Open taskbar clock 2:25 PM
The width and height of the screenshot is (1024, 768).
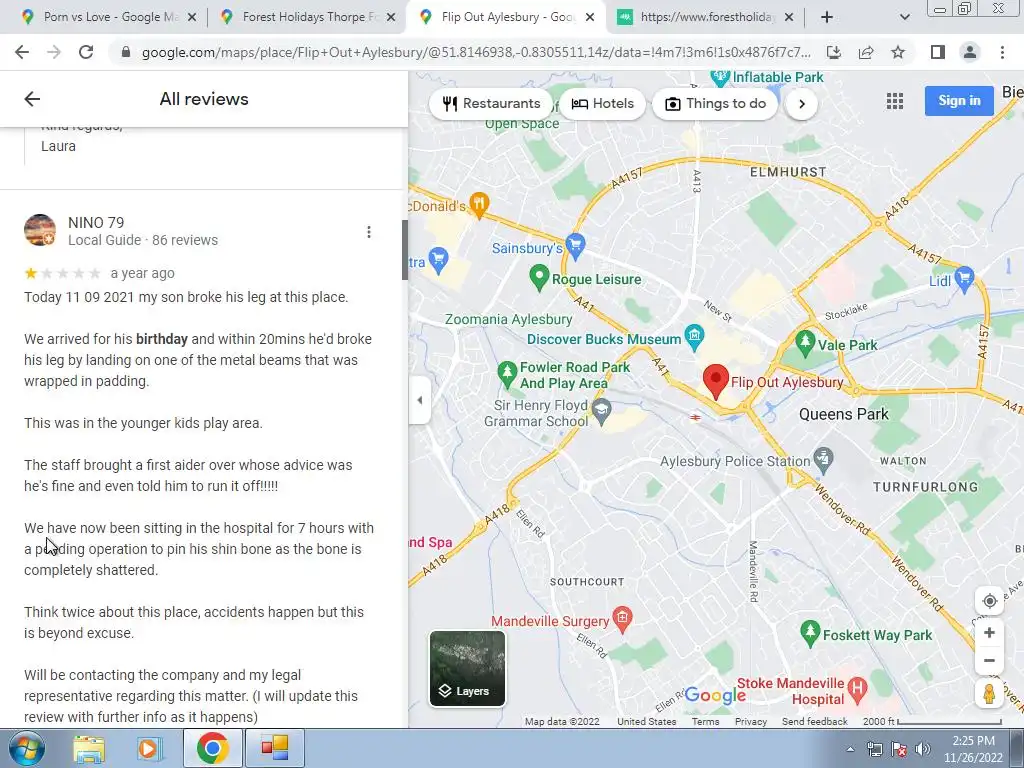coord(973,749)
